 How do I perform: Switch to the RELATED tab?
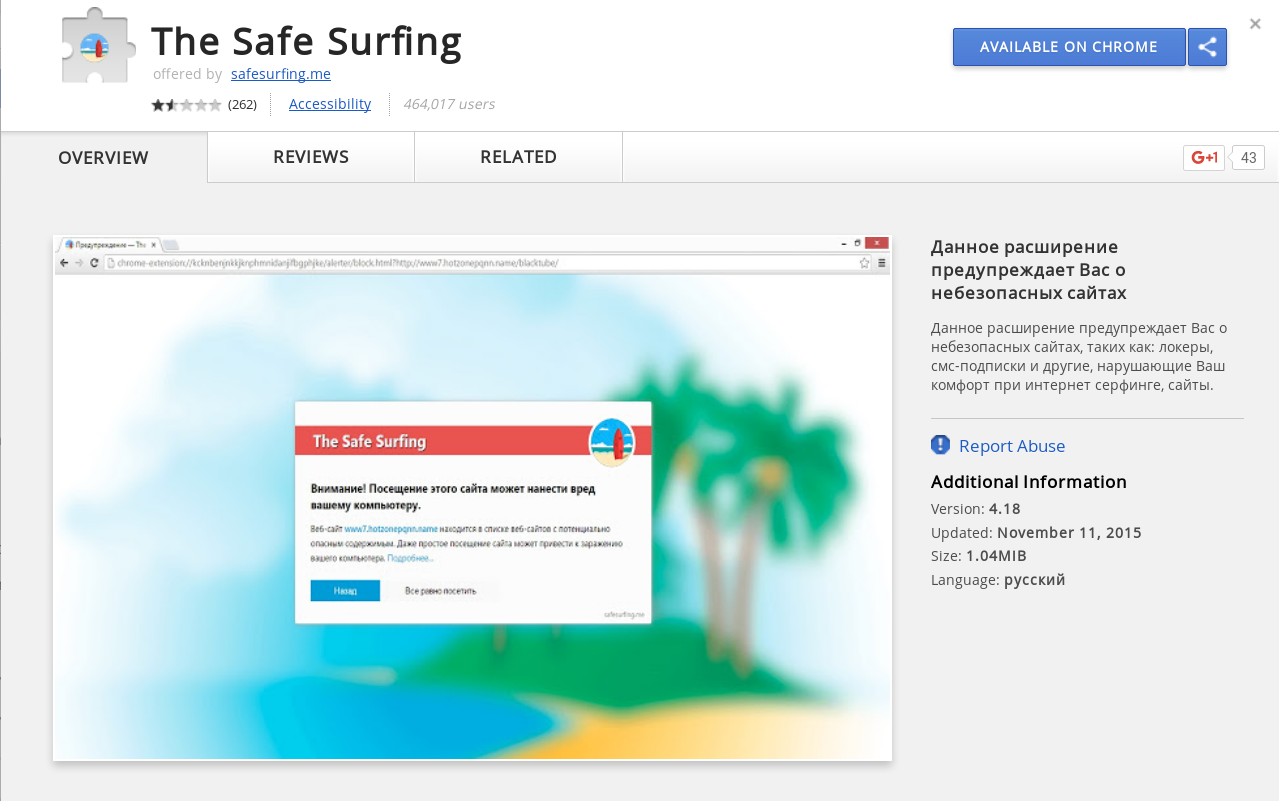(518, 157)
